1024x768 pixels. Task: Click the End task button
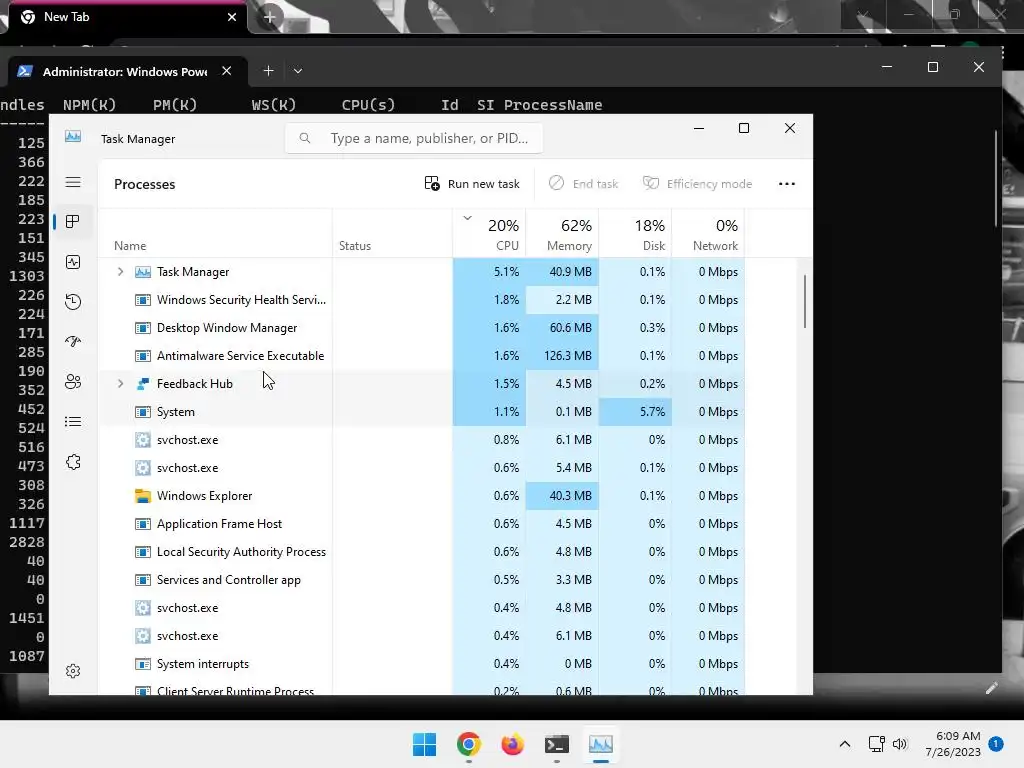tap(583, 184)
